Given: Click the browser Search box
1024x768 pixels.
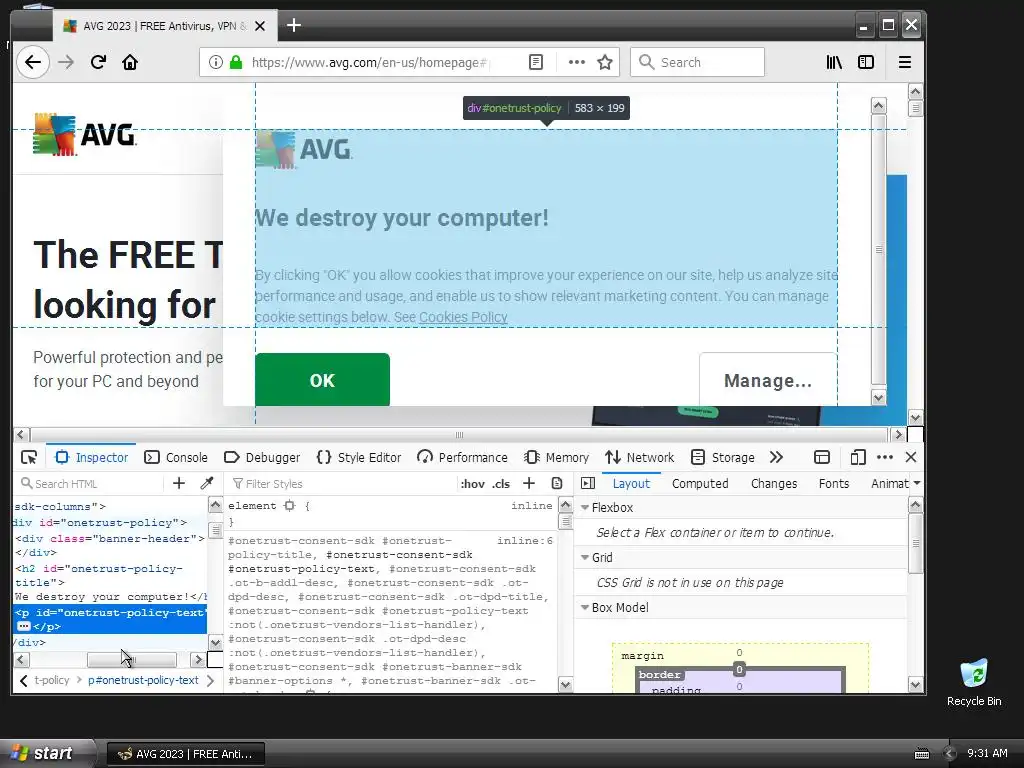Looking at the screenshot, I should (697, 62).
